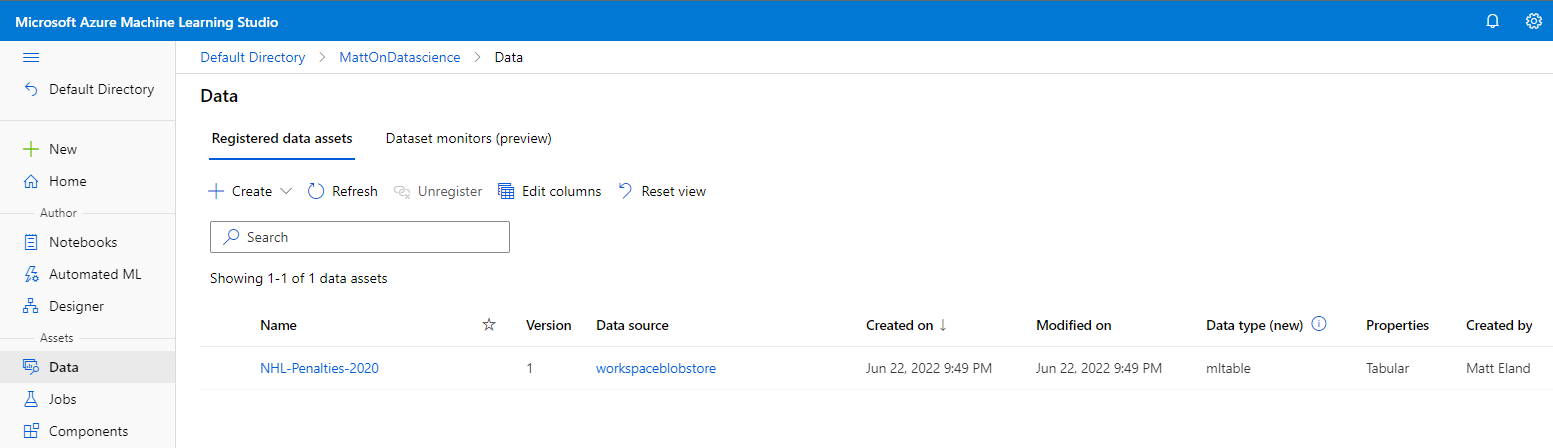
Task: Sort by the Modified on column header
Action: click(1074, 325)
